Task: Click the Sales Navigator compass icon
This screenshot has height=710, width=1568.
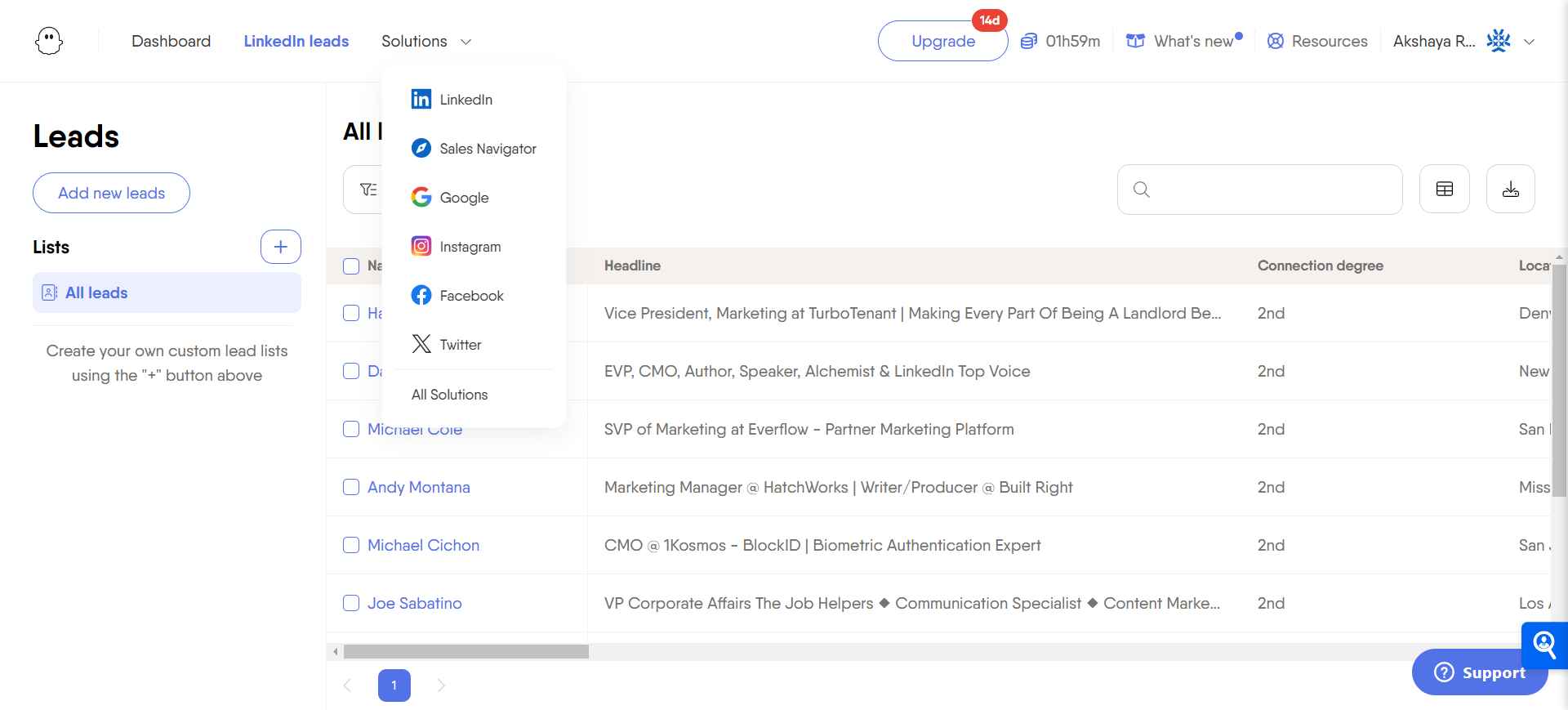Action: tap(421, 148)
